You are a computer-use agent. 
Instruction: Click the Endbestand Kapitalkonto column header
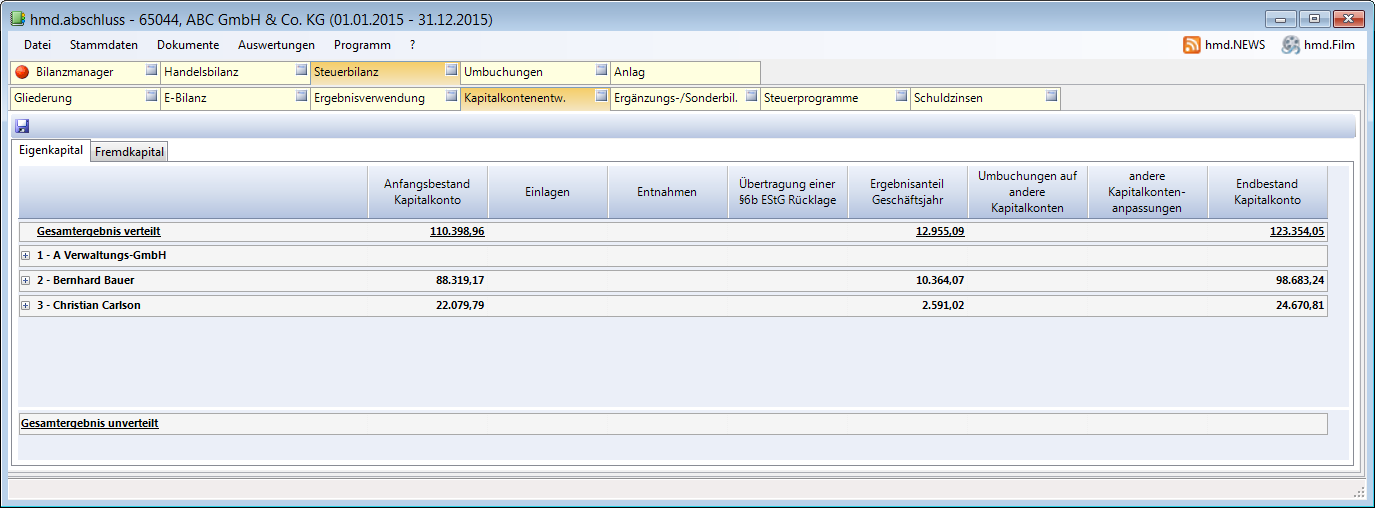click(x=1266, y=192)
